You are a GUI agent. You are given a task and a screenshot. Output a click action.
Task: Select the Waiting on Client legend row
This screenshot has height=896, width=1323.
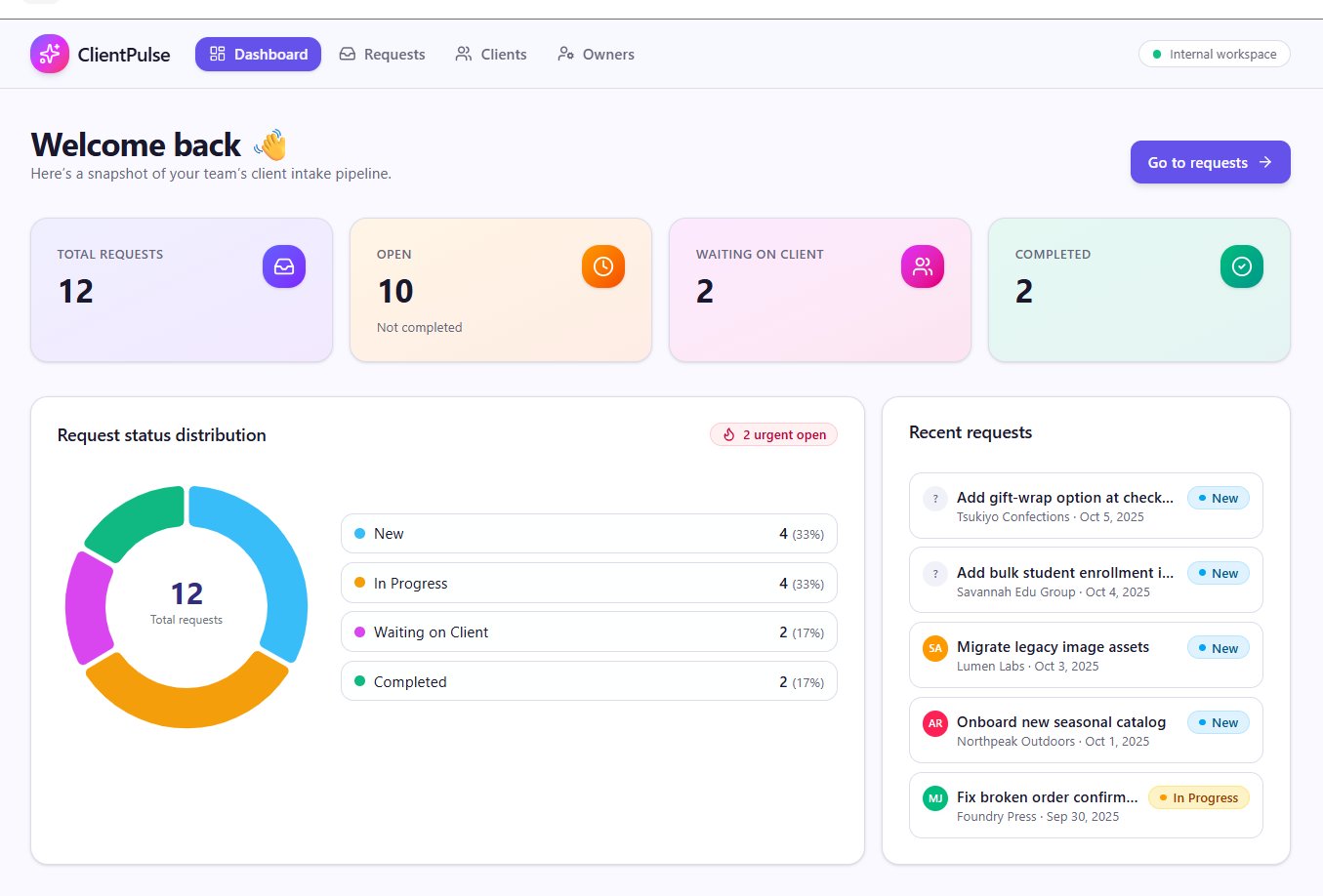click(x=589, y=631)
